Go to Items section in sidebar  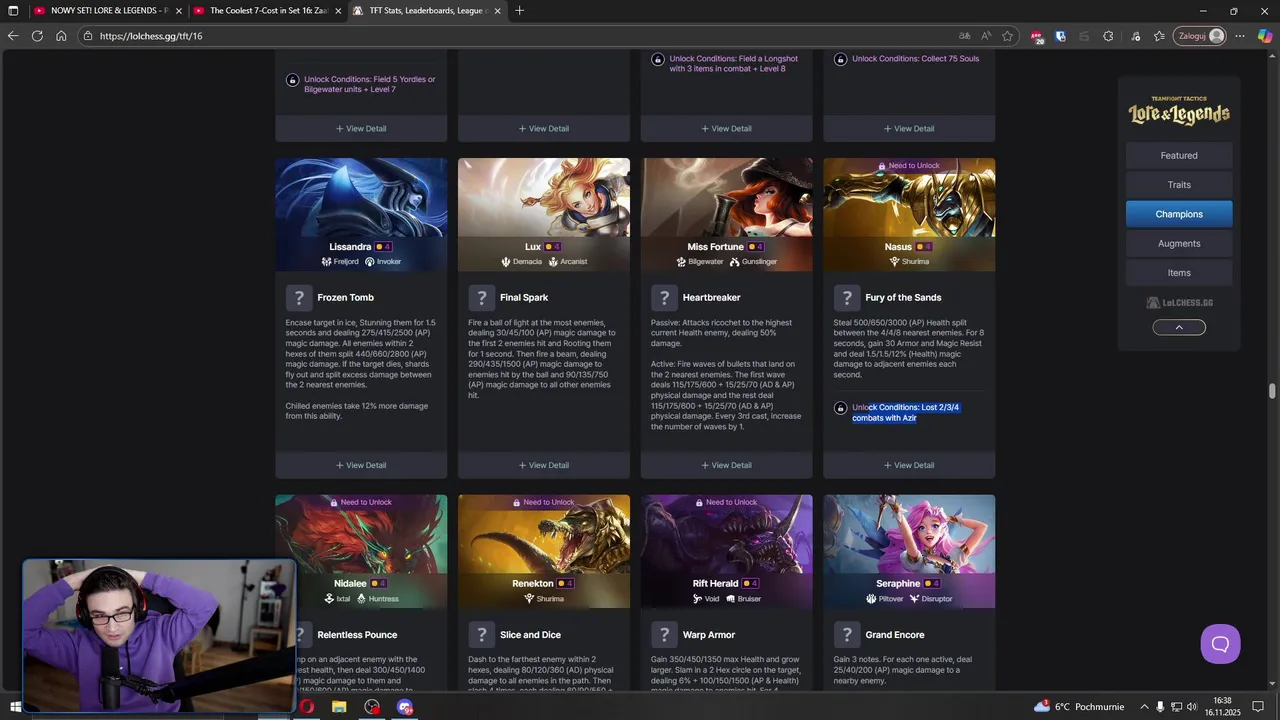coord(1179,273)
